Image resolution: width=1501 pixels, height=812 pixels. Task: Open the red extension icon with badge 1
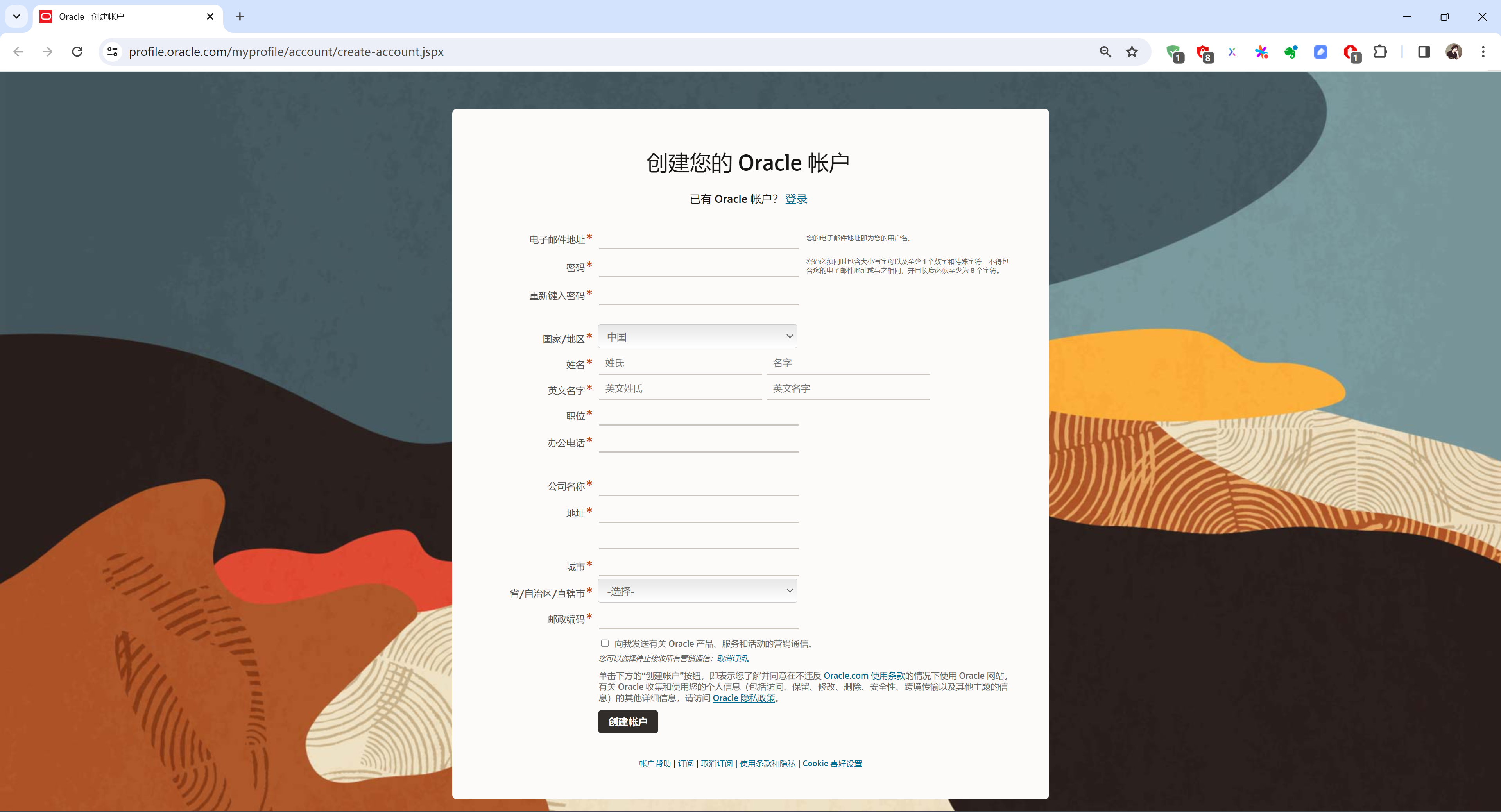point(1352,53)
